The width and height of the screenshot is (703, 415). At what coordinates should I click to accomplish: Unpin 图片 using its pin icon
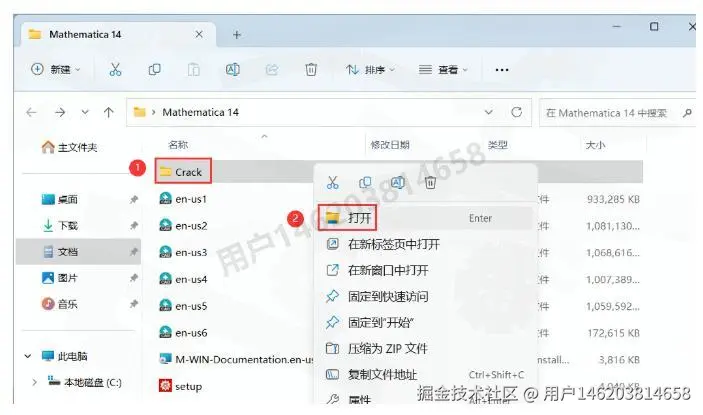(134, 278)
